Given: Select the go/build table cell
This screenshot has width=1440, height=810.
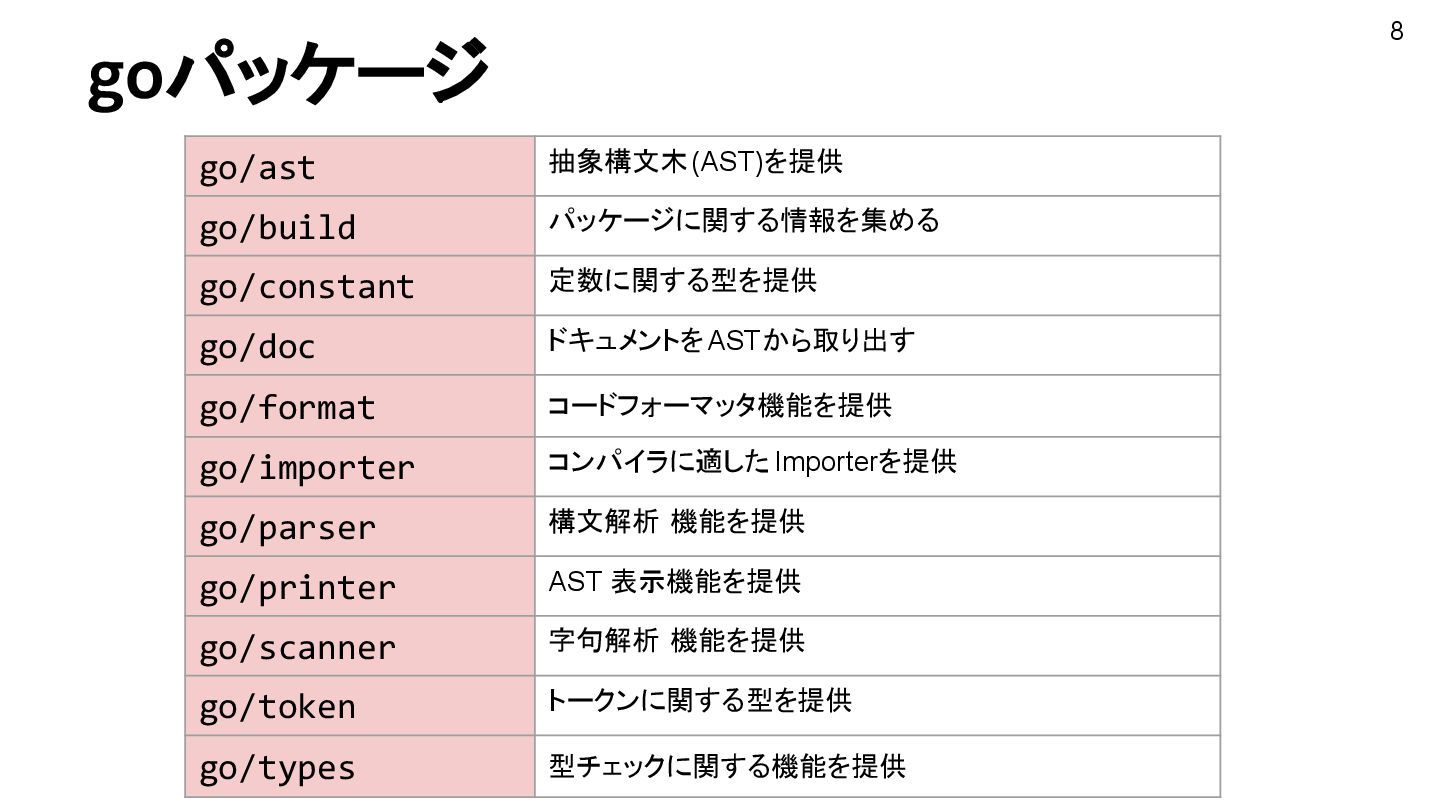Looking at the screenshot, I should pos(360,226).
